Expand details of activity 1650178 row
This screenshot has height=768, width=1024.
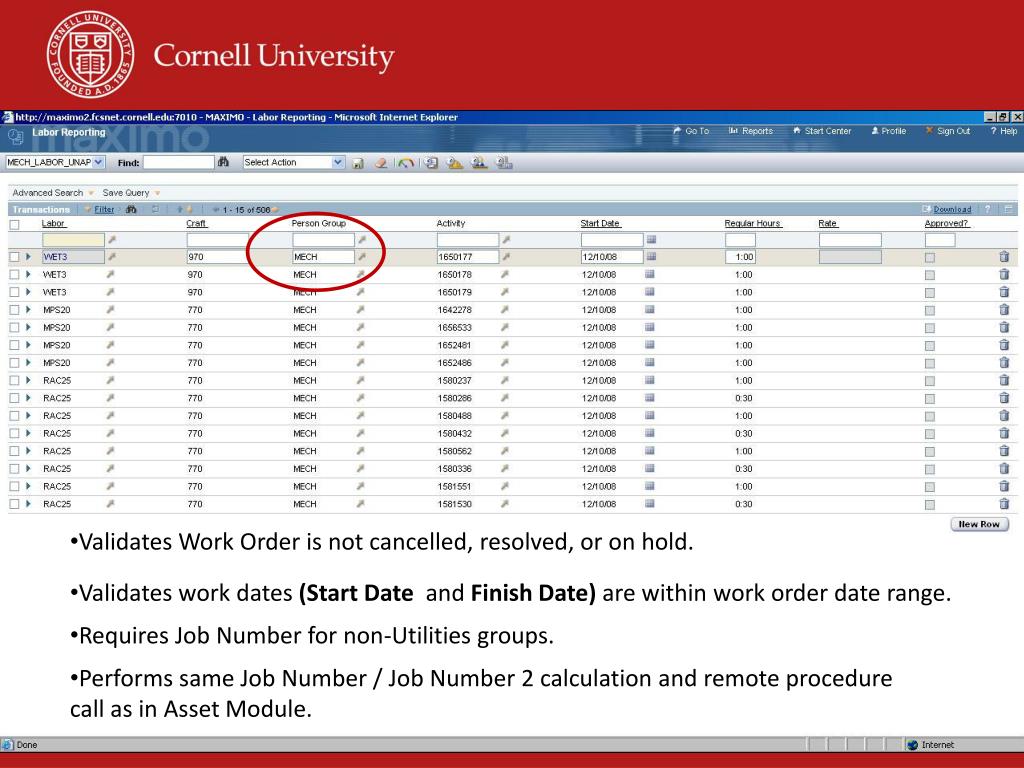[x=28, y=274]
